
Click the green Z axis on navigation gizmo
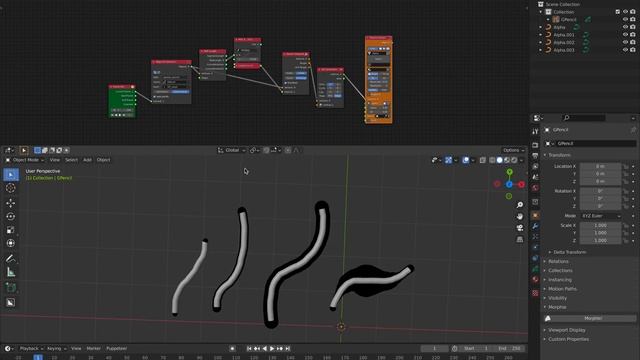point(509,172)
